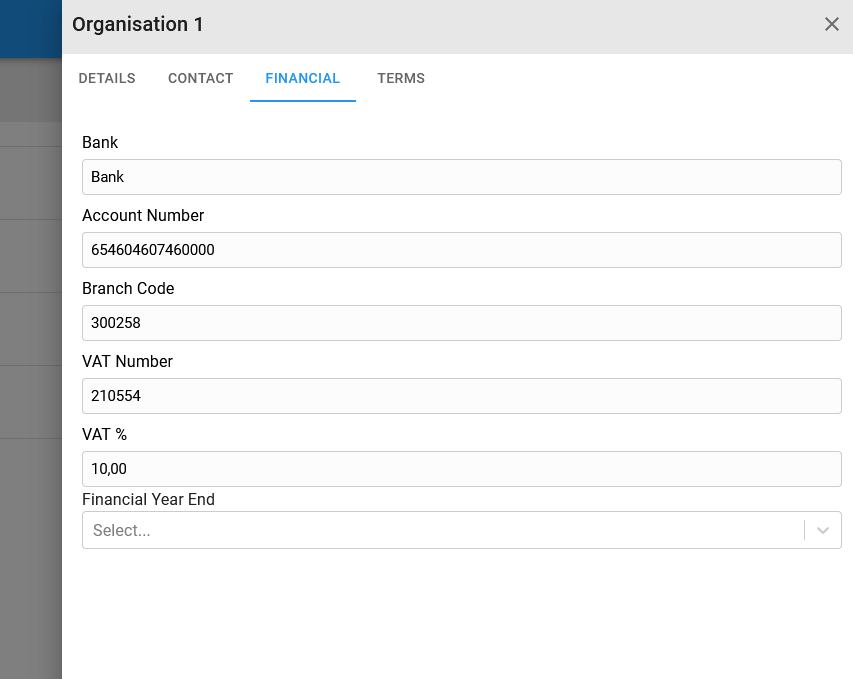Go to the Terms tab
Viewport: 853px width, 679px height.
401,78
